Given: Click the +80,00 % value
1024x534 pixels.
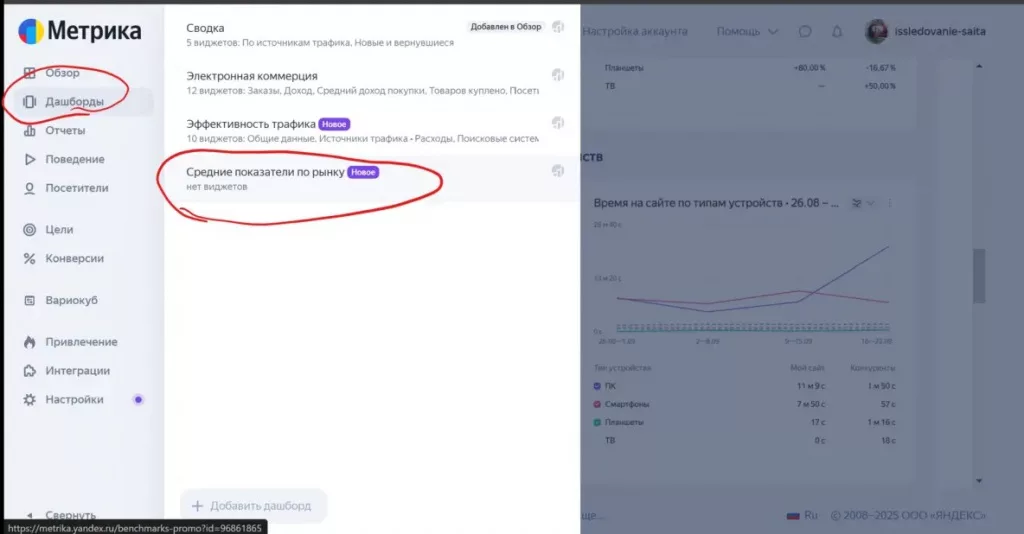Looking at the screenshot, I should point(810,68).
